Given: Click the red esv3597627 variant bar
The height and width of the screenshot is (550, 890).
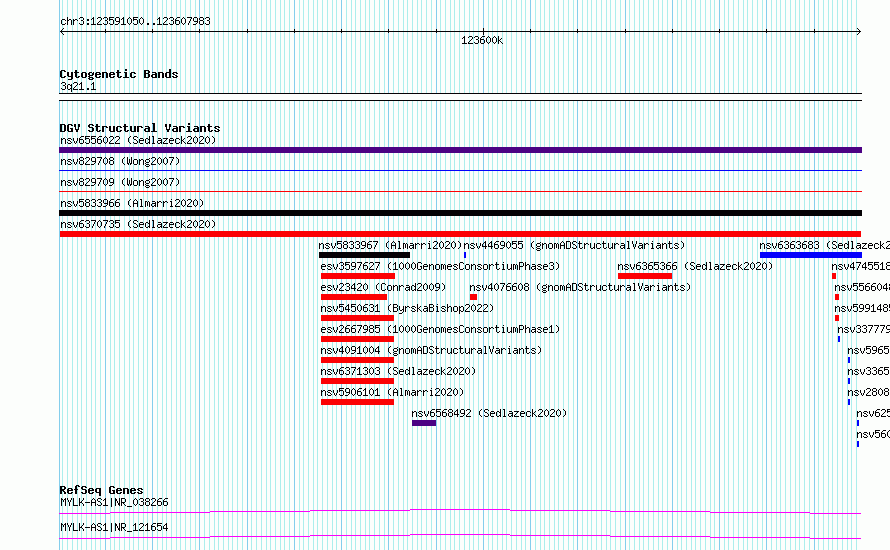Looking at the screenshot, I should click(358, 276).
